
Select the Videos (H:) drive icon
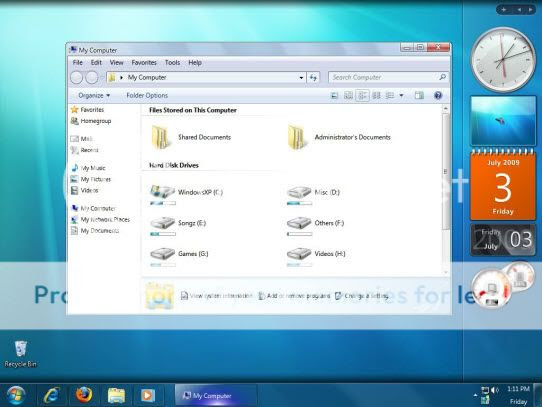pyautogui.click(x=299, y=253)
